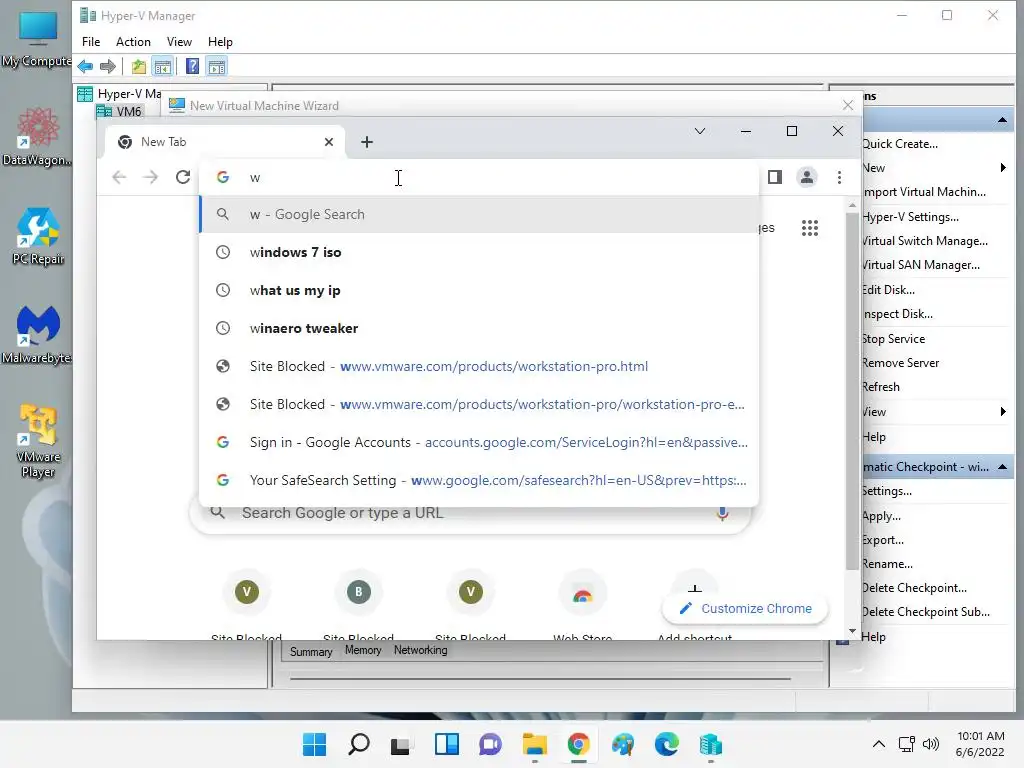1024x768 pixels.
Task: Open File Explorer from the taskbar
Action: (x=534, y=744)
